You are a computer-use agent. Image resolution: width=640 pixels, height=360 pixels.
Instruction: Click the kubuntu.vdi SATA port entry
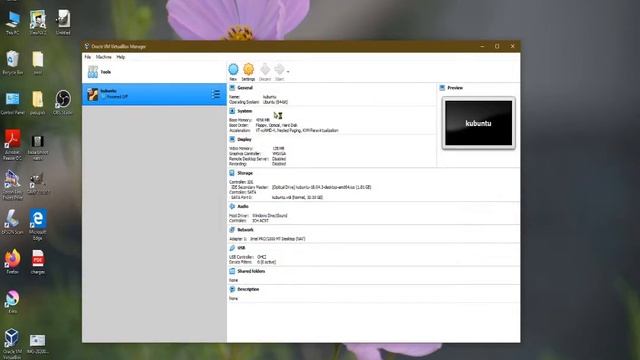click(297, 197)
